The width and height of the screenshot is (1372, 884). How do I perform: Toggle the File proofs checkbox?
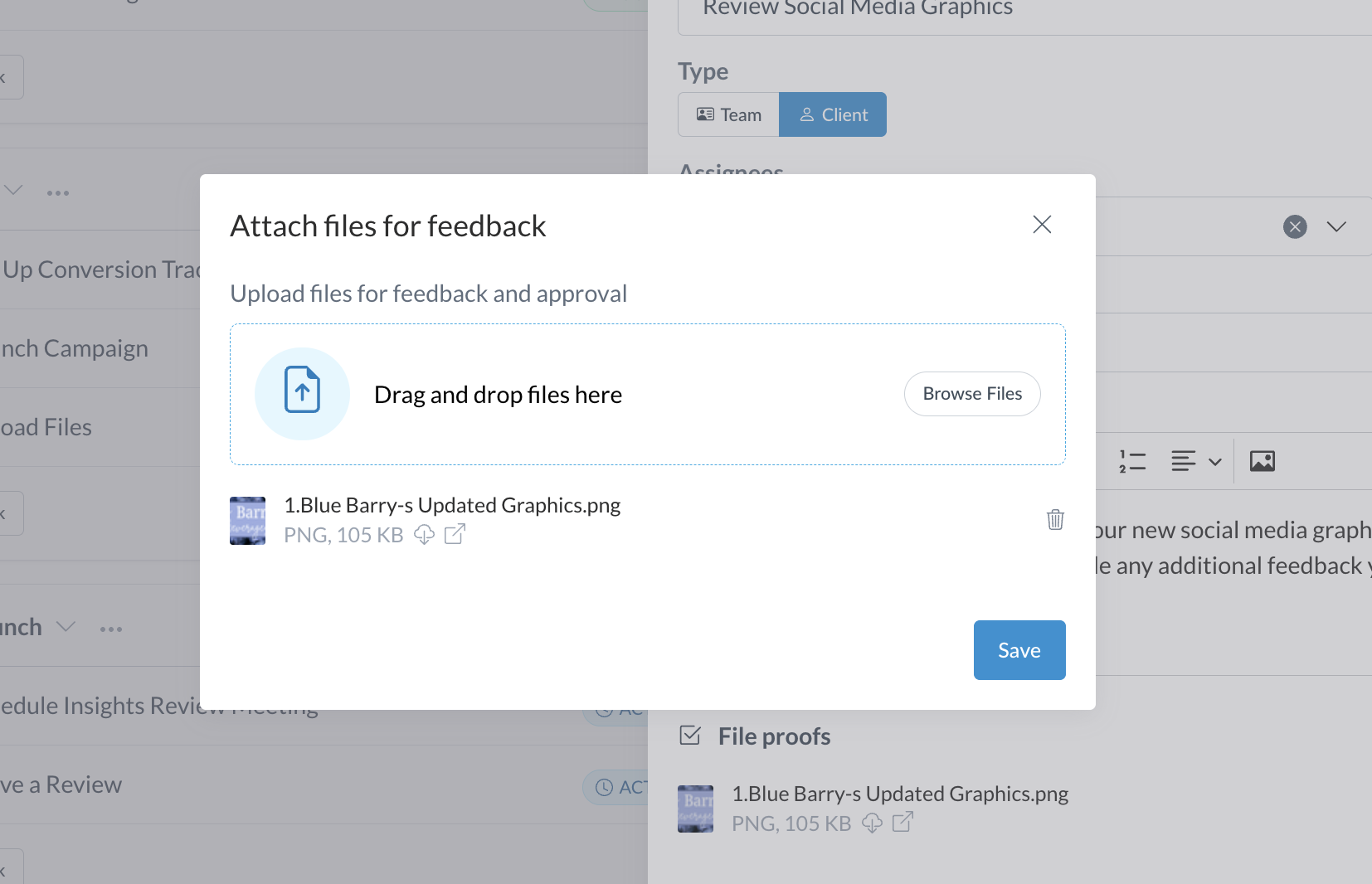[690, 736]
